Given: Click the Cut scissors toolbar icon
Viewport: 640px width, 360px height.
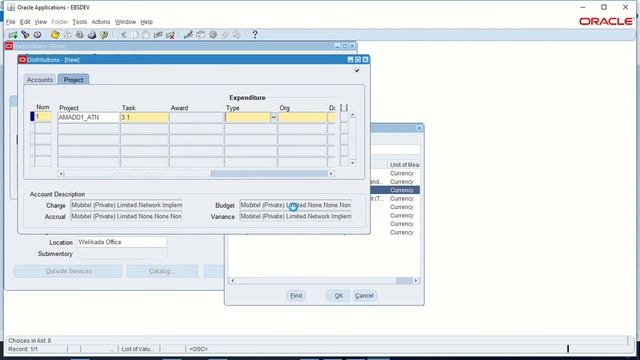Looking at the screenshot, I should point(123,35).
